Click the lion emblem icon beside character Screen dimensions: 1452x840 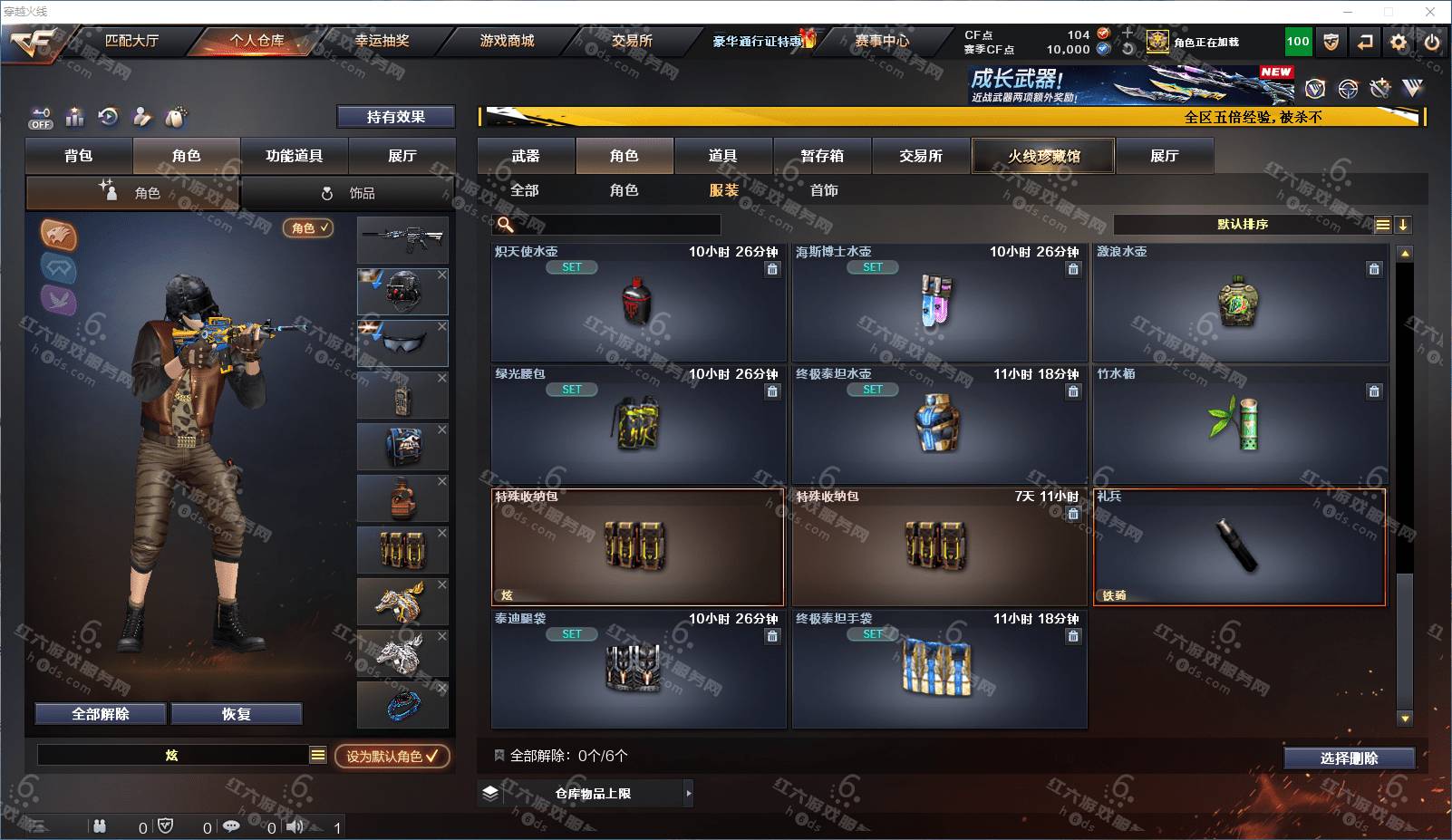pos(59,235)
